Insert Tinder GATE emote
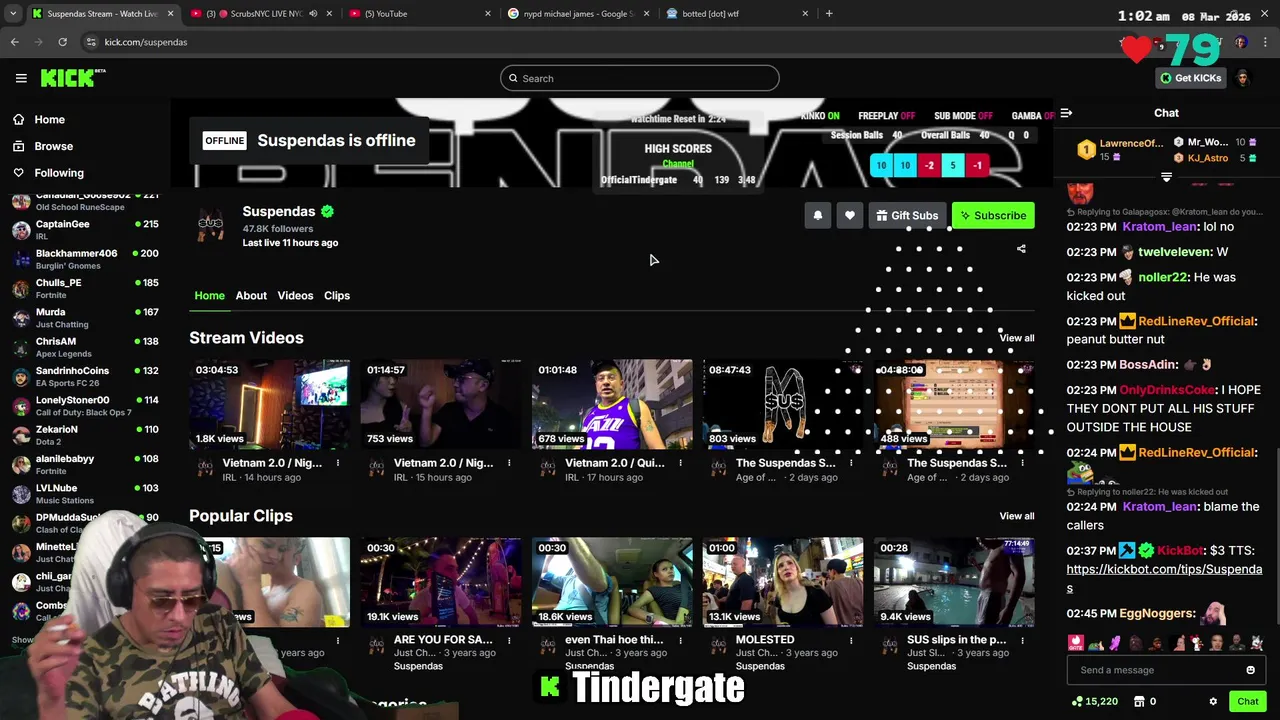 click(x=1076, y=642)
